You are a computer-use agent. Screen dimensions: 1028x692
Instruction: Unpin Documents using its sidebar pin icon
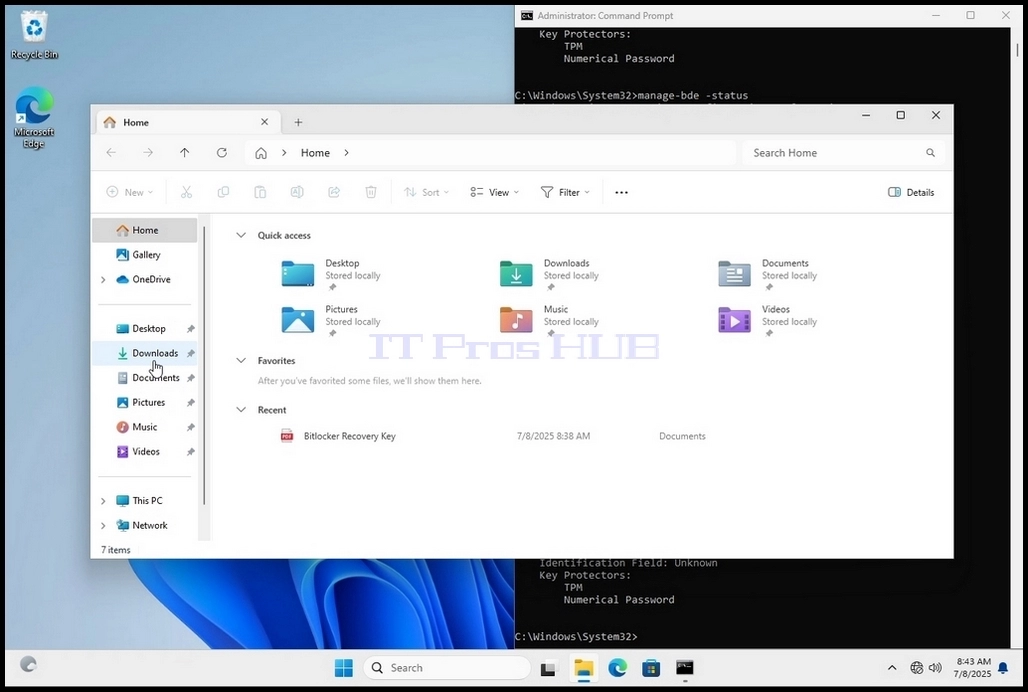pos(191,377)
